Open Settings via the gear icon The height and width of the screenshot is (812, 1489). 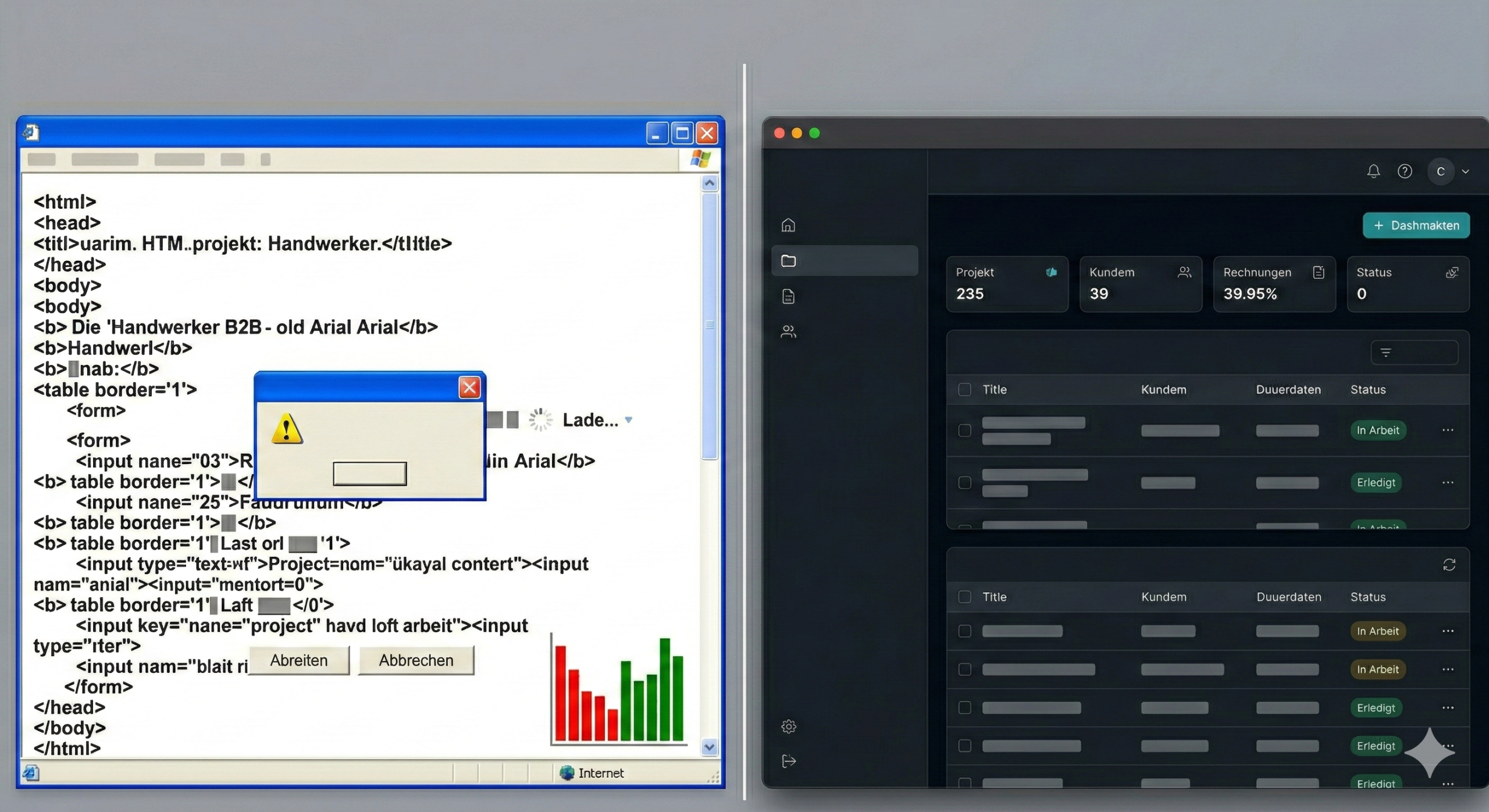click(x=788, y=726)
